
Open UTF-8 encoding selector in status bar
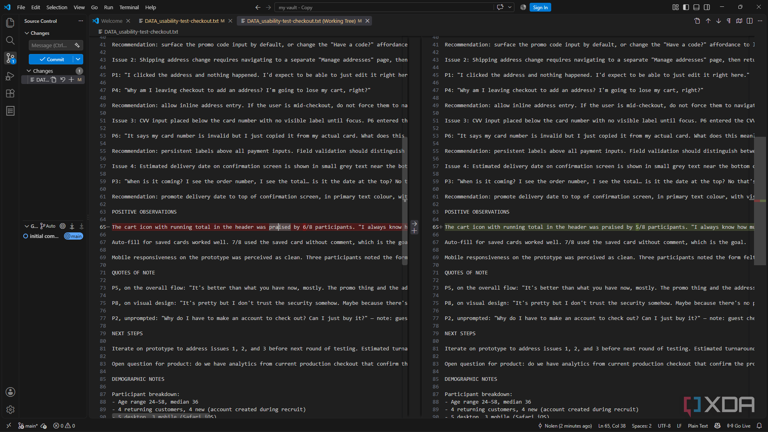(664, 426)
